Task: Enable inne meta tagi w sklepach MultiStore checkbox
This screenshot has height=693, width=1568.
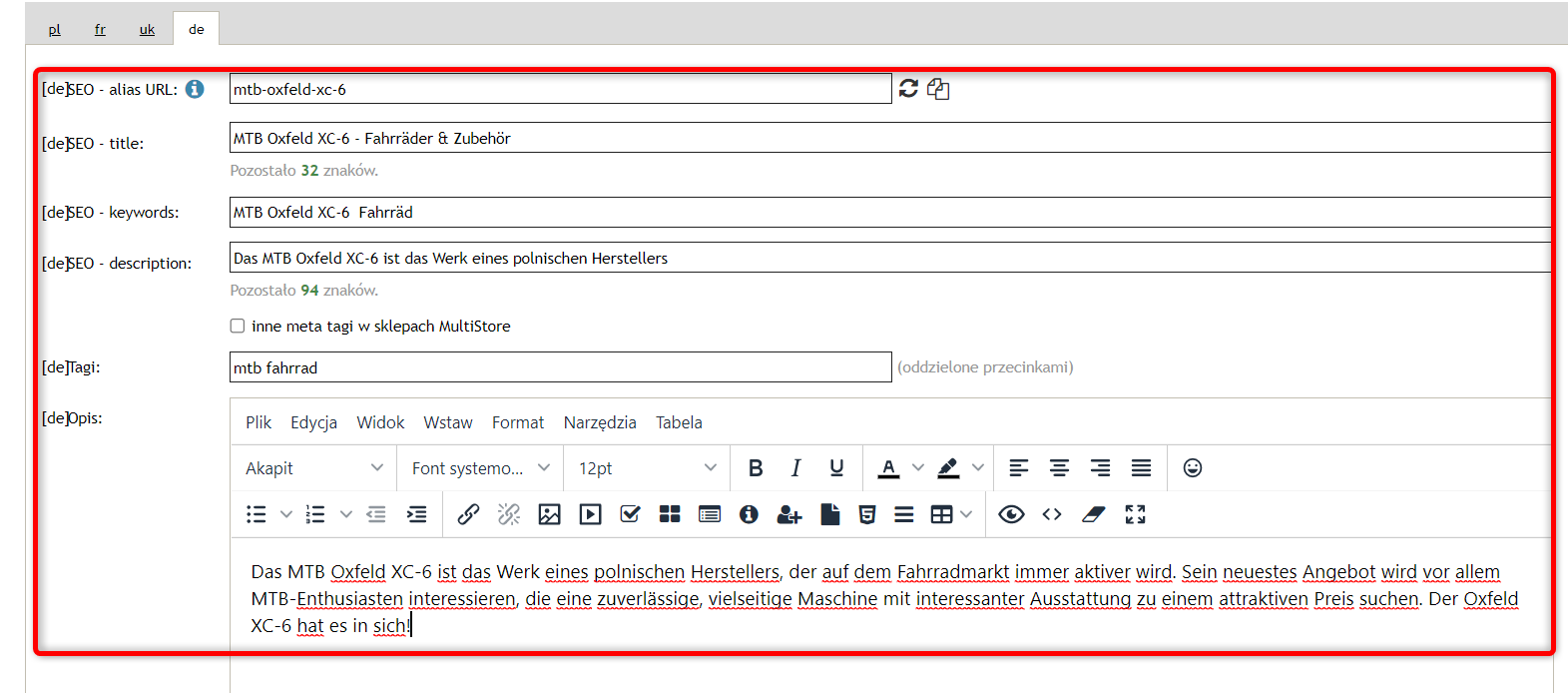Action: [238, 326]
